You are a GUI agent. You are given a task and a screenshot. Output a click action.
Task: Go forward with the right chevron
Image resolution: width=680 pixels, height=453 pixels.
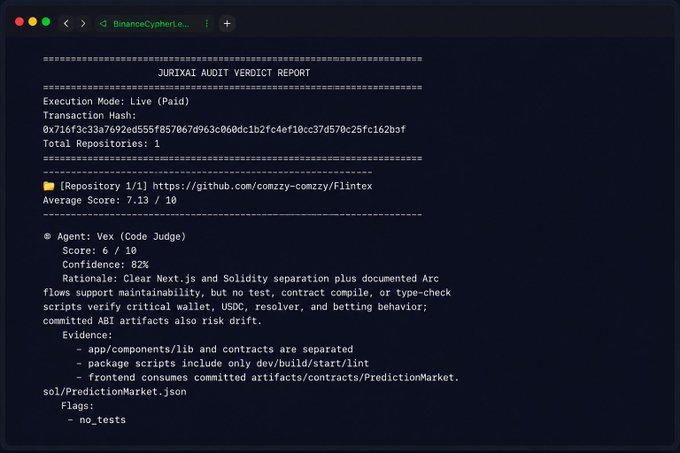point(83,23)
